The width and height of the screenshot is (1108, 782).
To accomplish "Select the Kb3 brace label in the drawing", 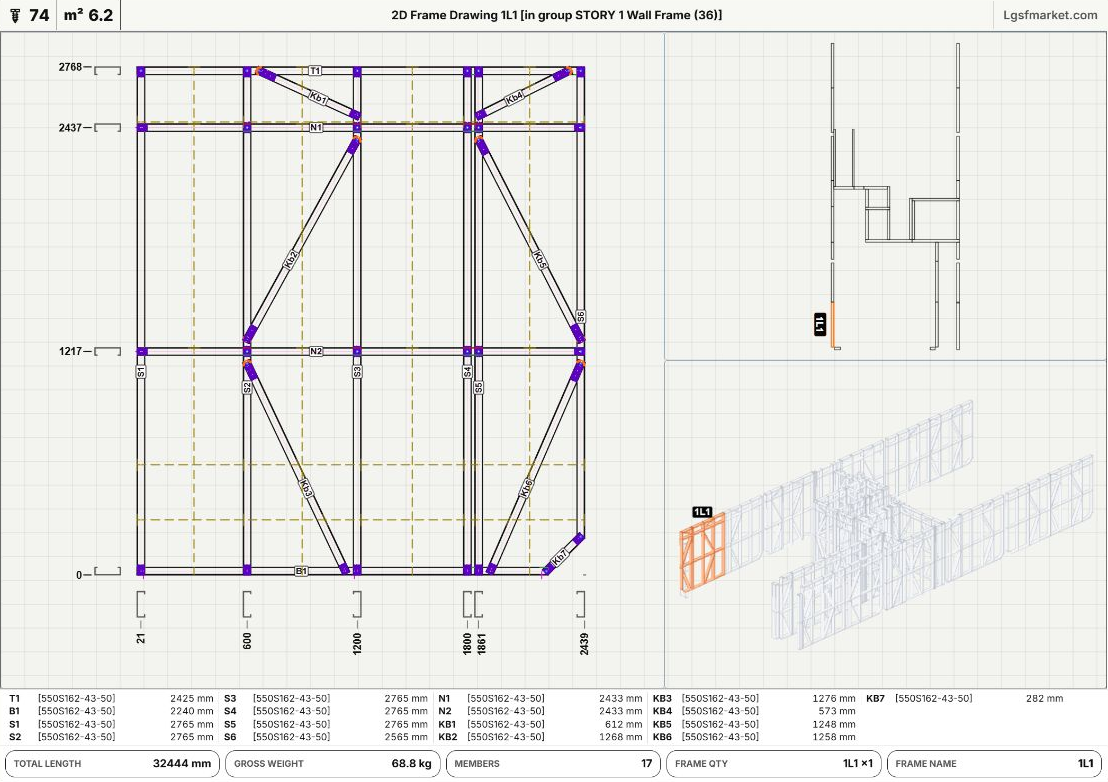I will point(306,488).
